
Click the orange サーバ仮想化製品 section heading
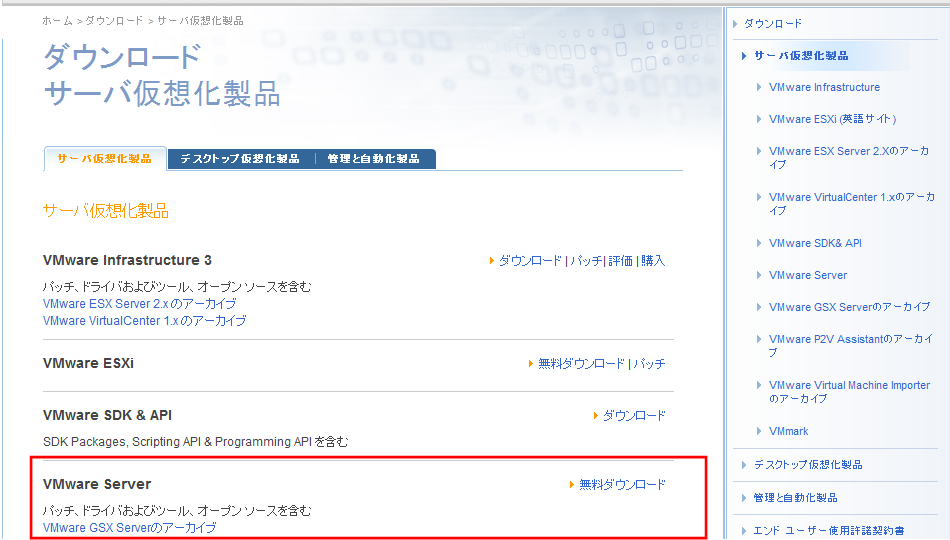(x=105, y=211)
